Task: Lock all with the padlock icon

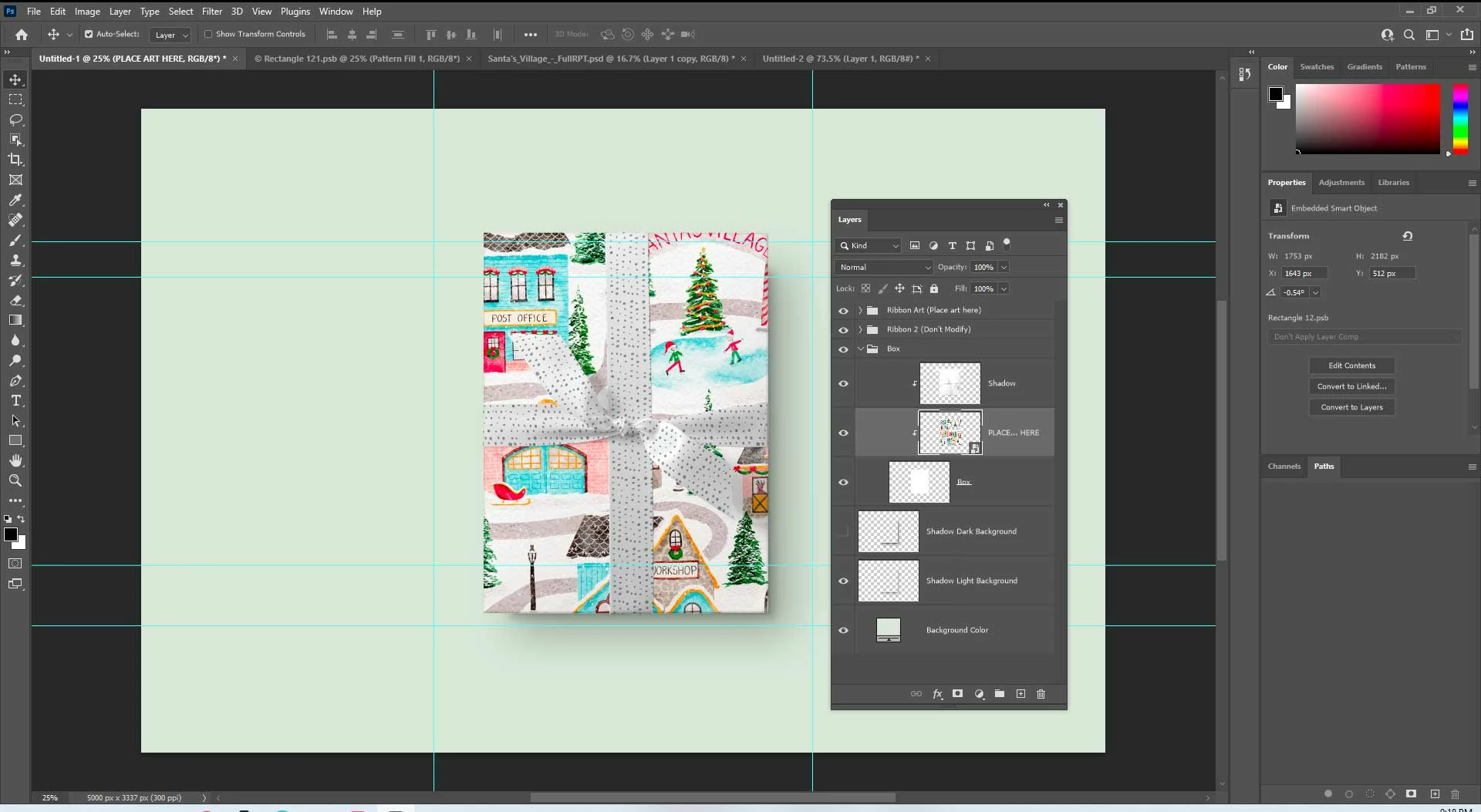Action: (934, 288)
